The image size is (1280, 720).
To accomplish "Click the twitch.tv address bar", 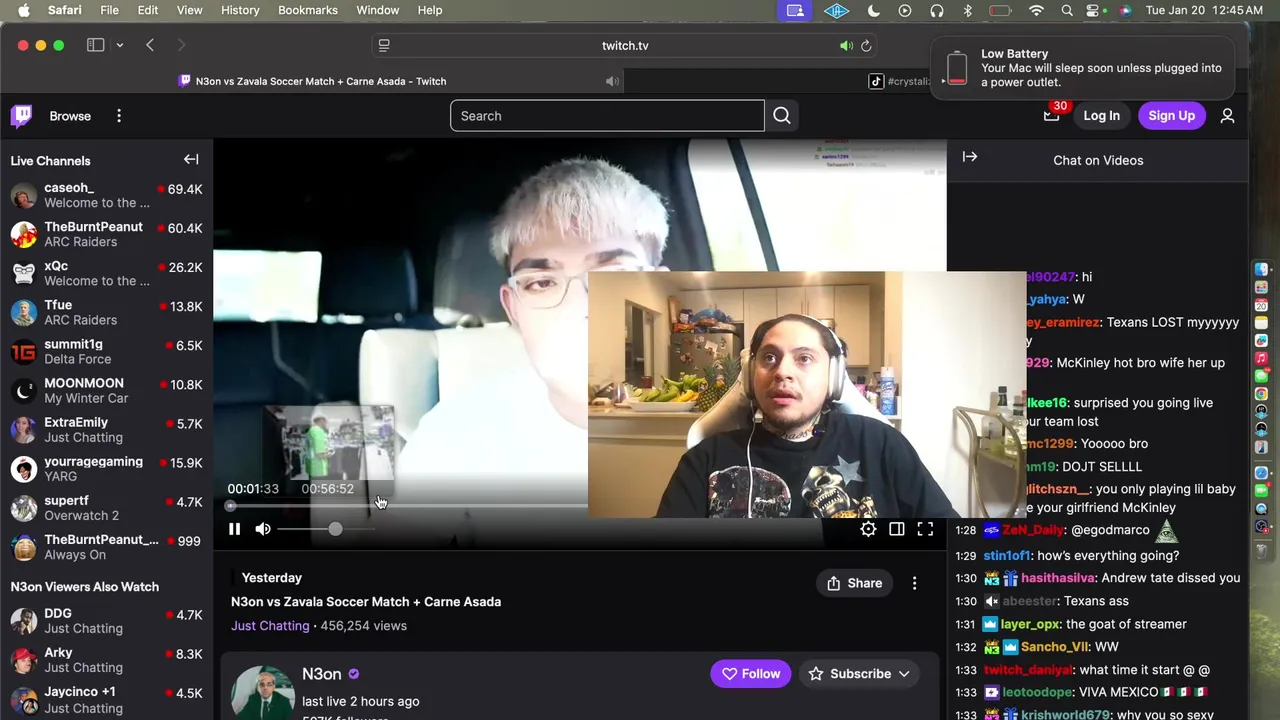I will (x=625, y=46).
